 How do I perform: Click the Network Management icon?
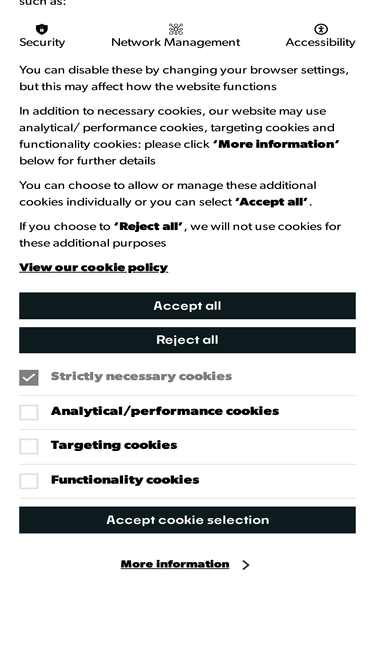pyautogui.click(x=176, y=29)
